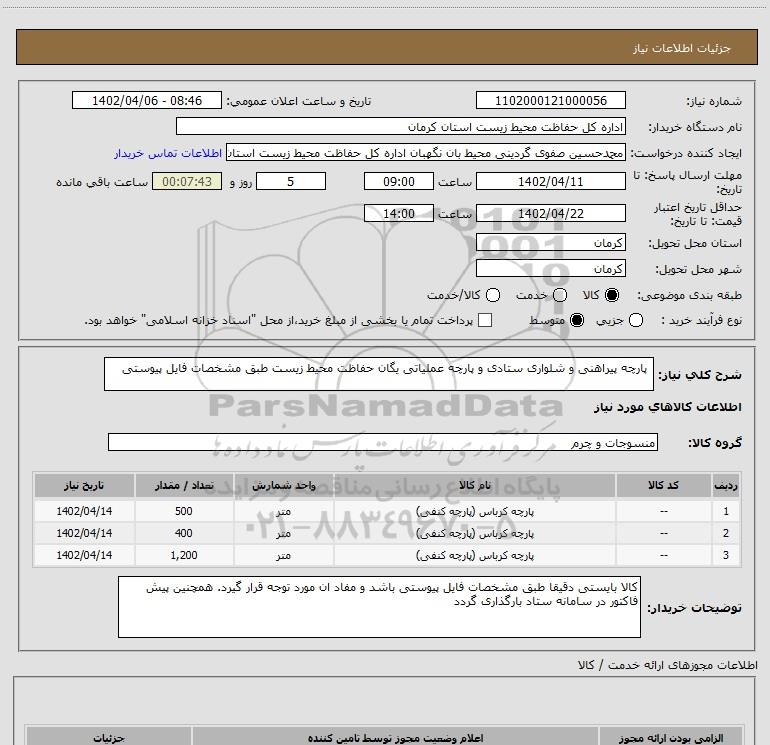Click the تعداد / مقدار column header

184,486
